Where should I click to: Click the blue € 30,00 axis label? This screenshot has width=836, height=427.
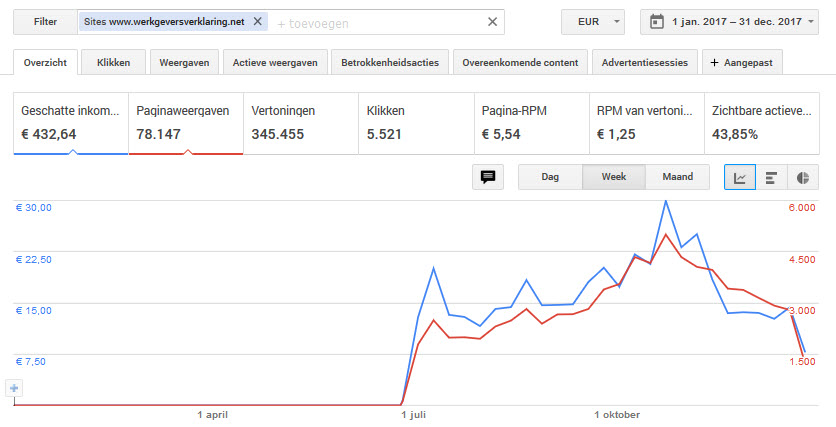(34, 207)
